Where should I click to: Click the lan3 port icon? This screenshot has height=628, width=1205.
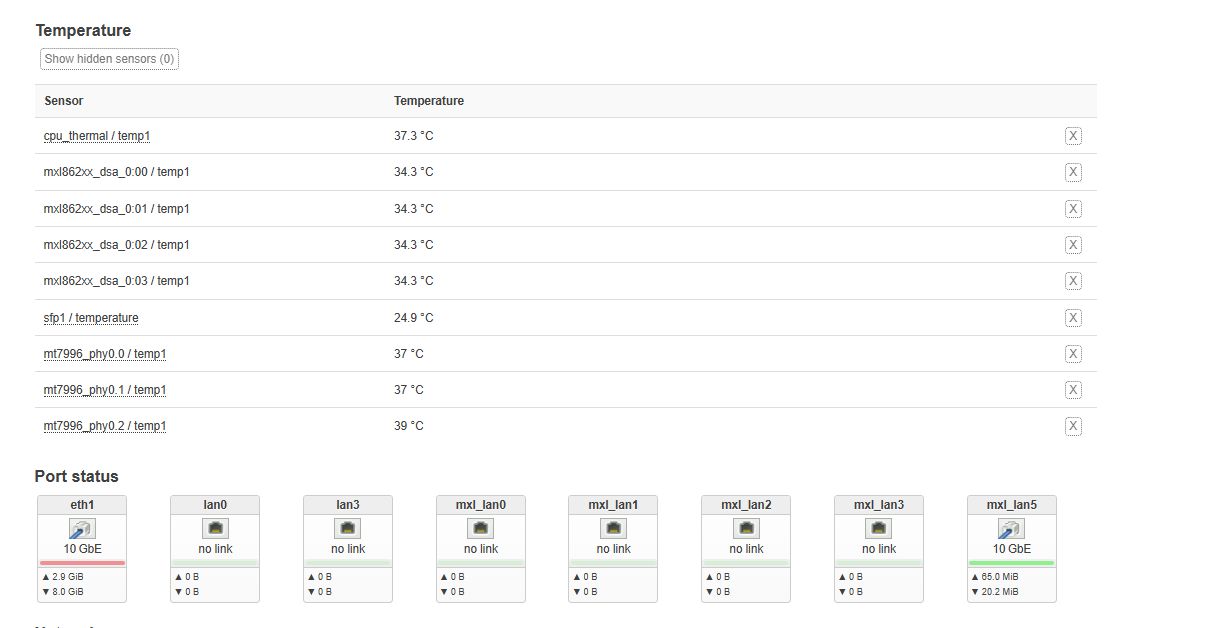(x=348, y=529)
